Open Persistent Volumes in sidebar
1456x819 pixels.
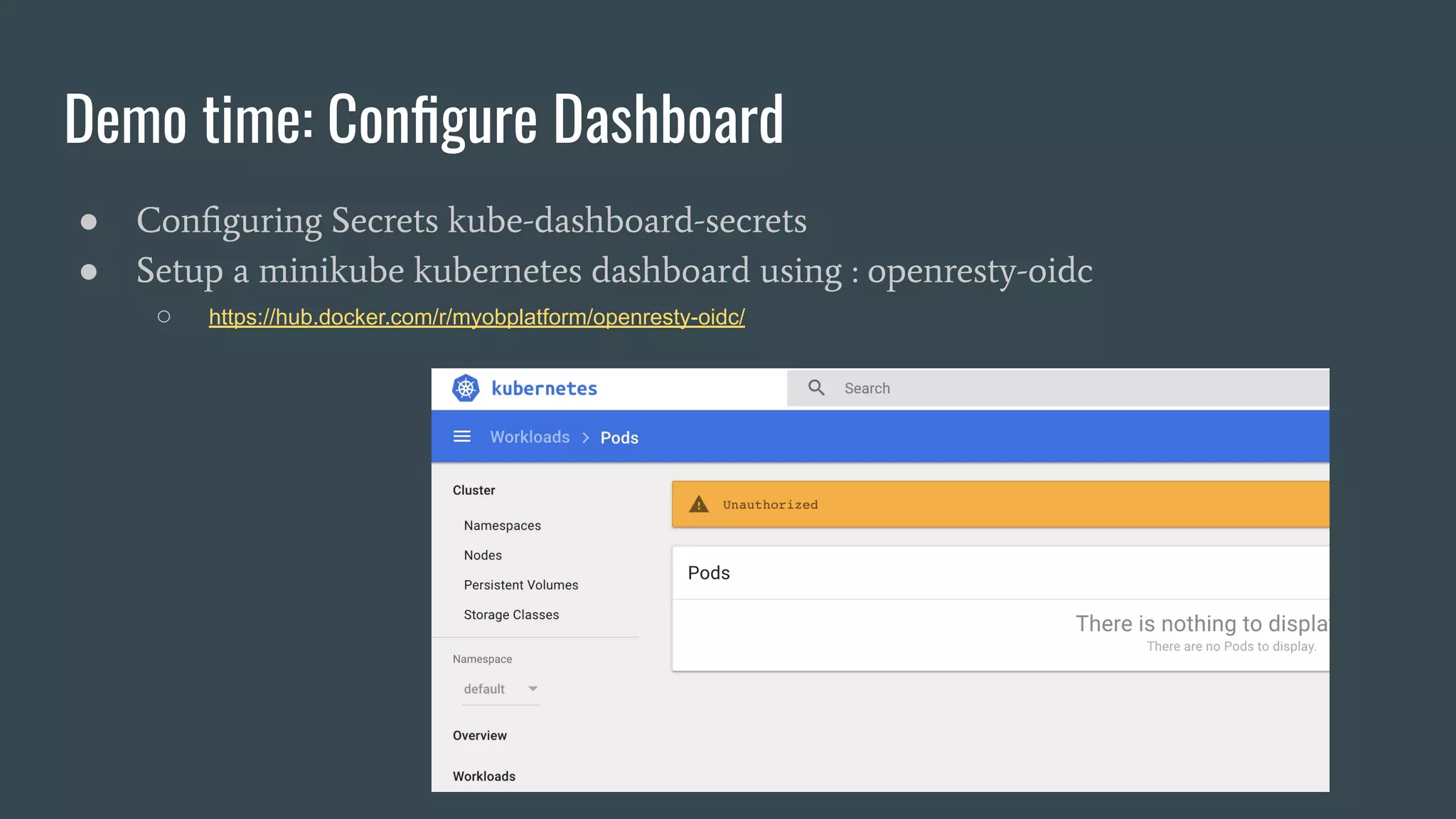pyautogui.click(x=521, y=585)
